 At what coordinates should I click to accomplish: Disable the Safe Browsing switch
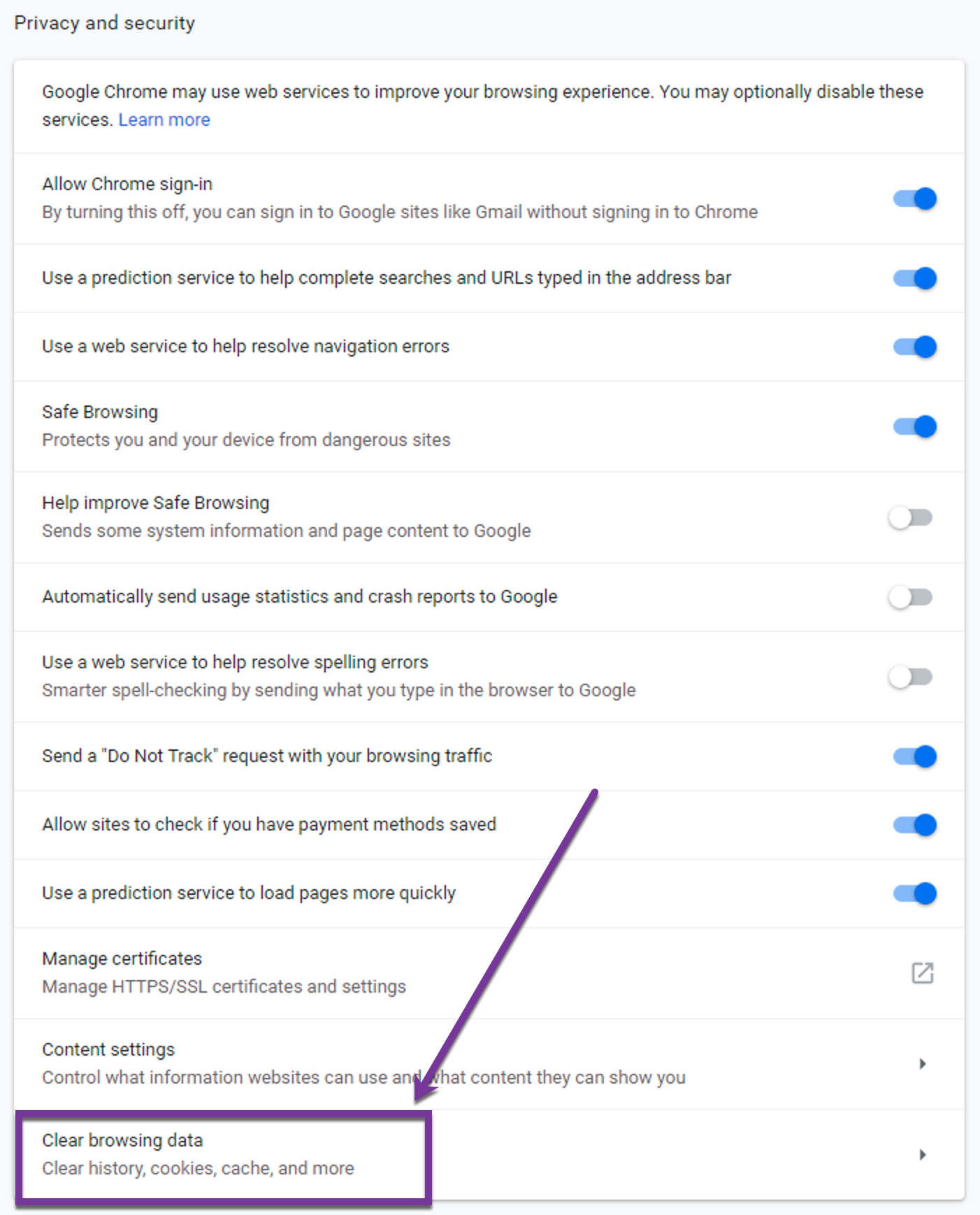pos(914,426)
